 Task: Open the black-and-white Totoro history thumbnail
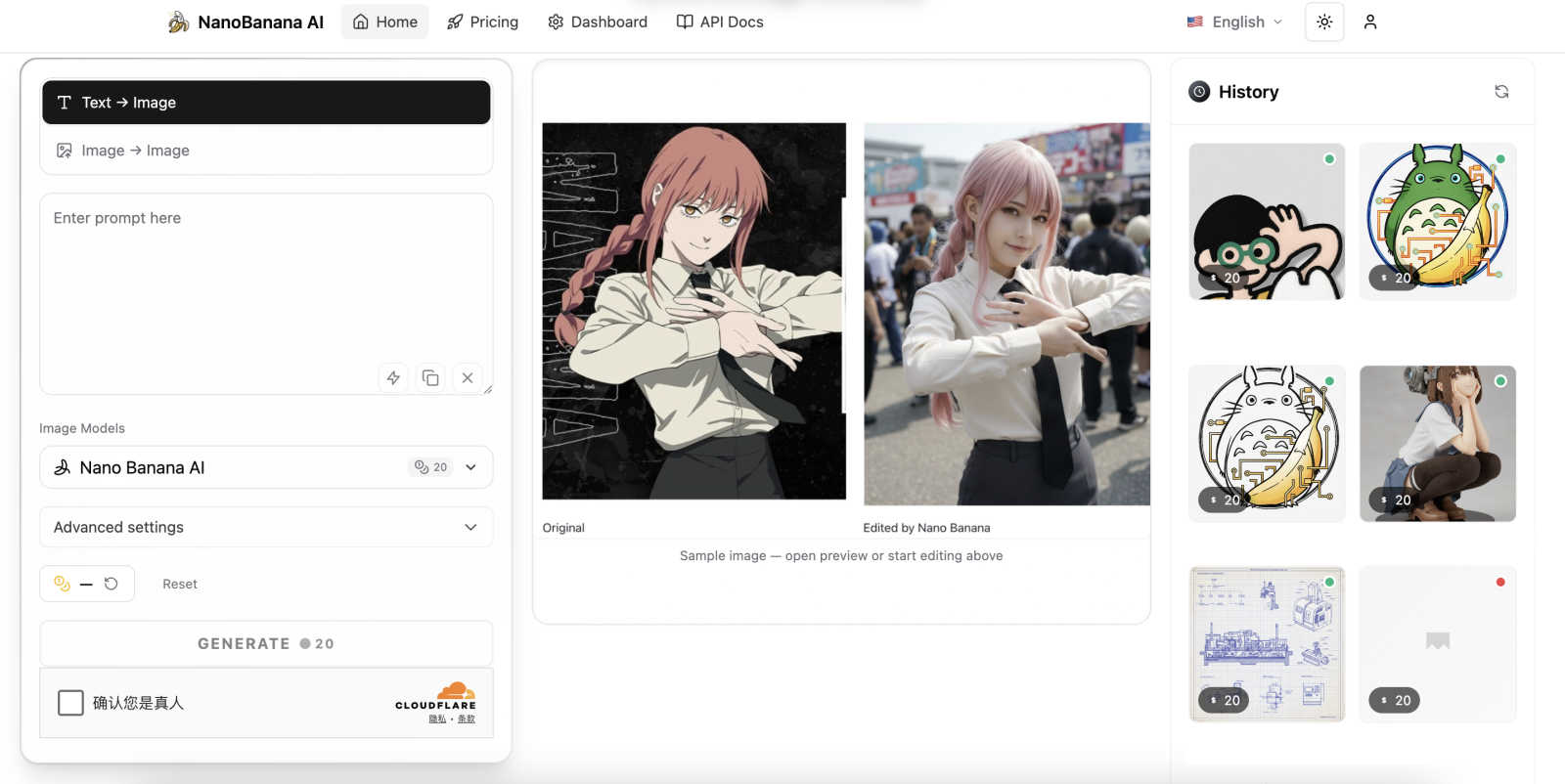pos(1267,444)
